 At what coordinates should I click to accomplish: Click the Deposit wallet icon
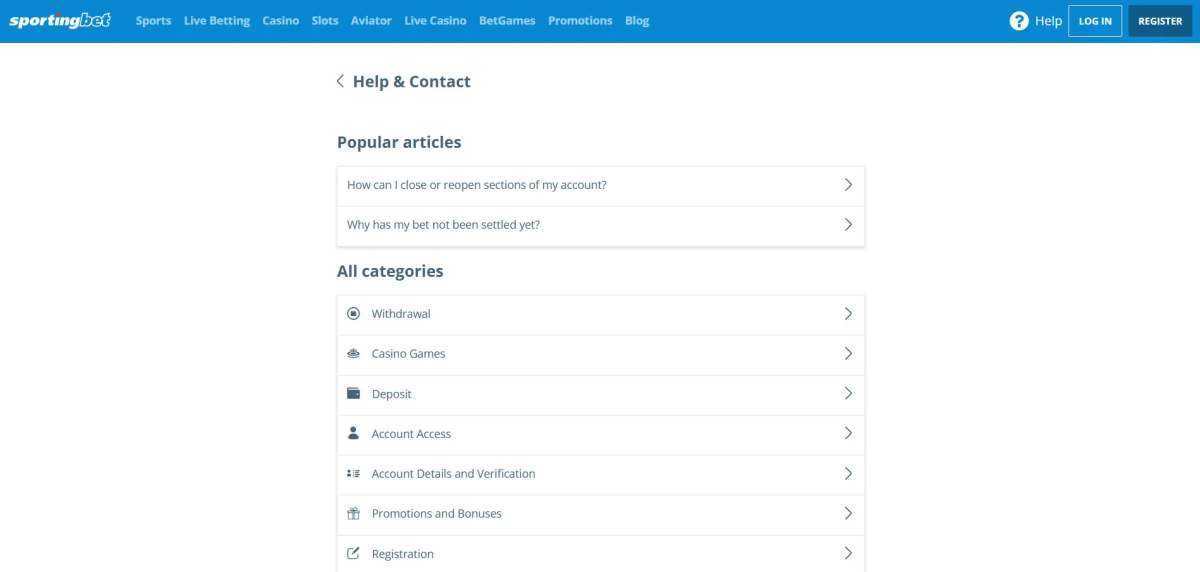[x=353, y=394]
